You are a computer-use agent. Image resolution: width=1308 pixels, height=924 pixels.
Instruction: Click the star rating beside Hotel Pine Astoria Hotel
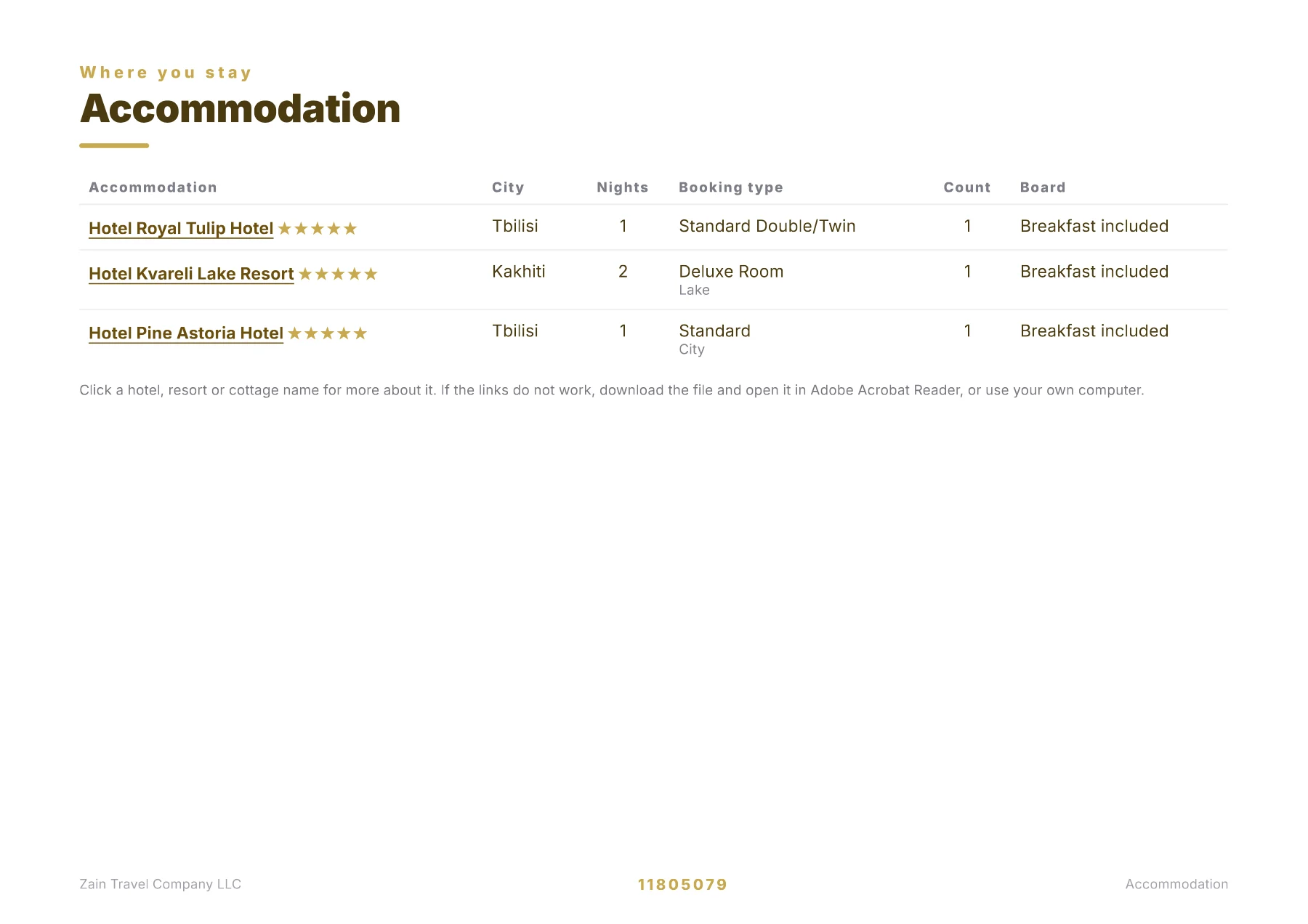pyautogui.click(x=328, y=333)
